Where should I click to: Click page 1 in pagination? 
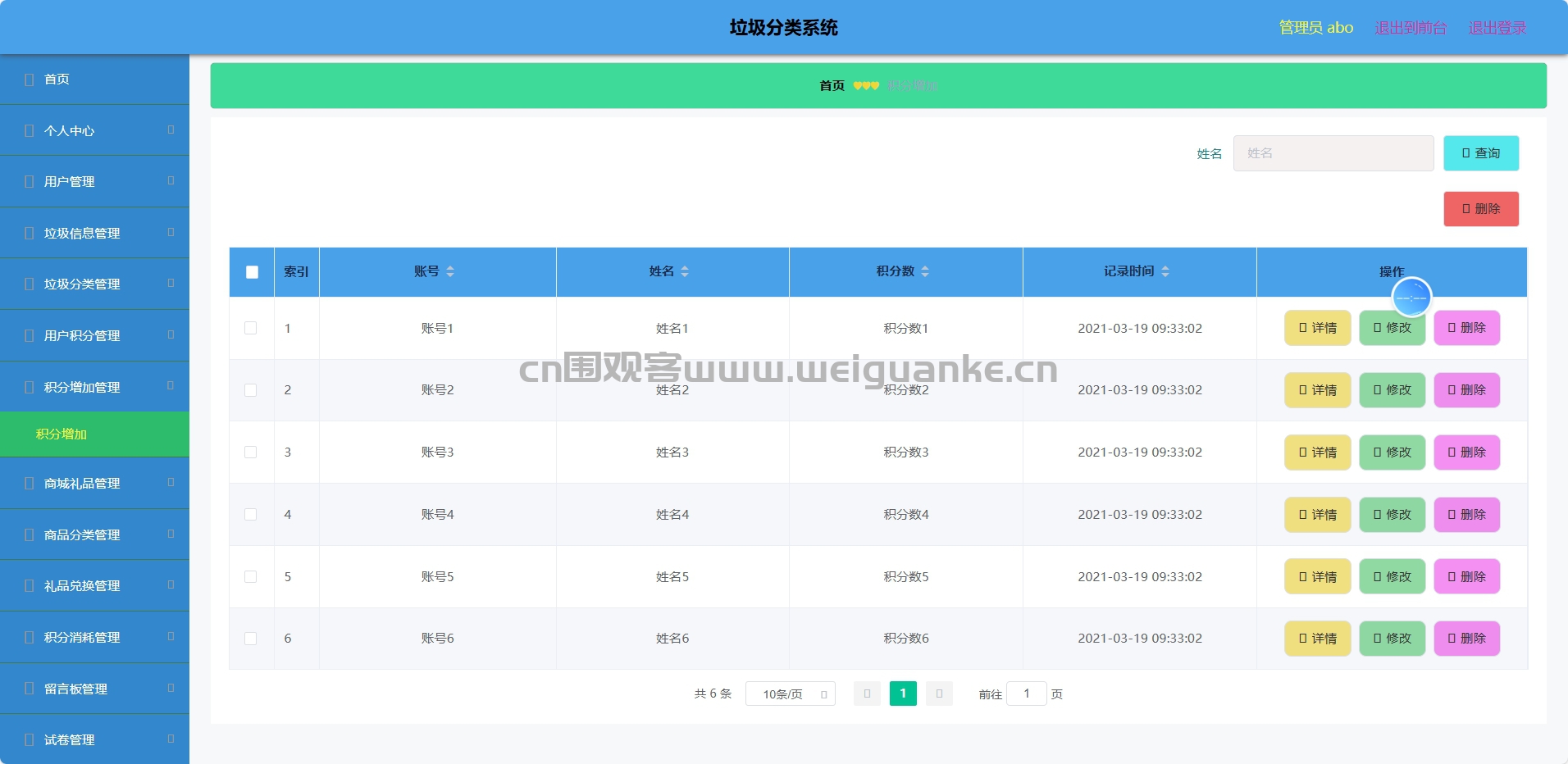point(903,694)
